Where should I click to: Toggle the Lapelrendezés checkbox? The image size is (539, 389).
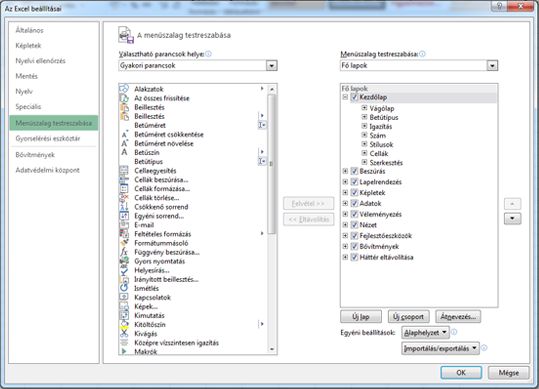[354, 182]
